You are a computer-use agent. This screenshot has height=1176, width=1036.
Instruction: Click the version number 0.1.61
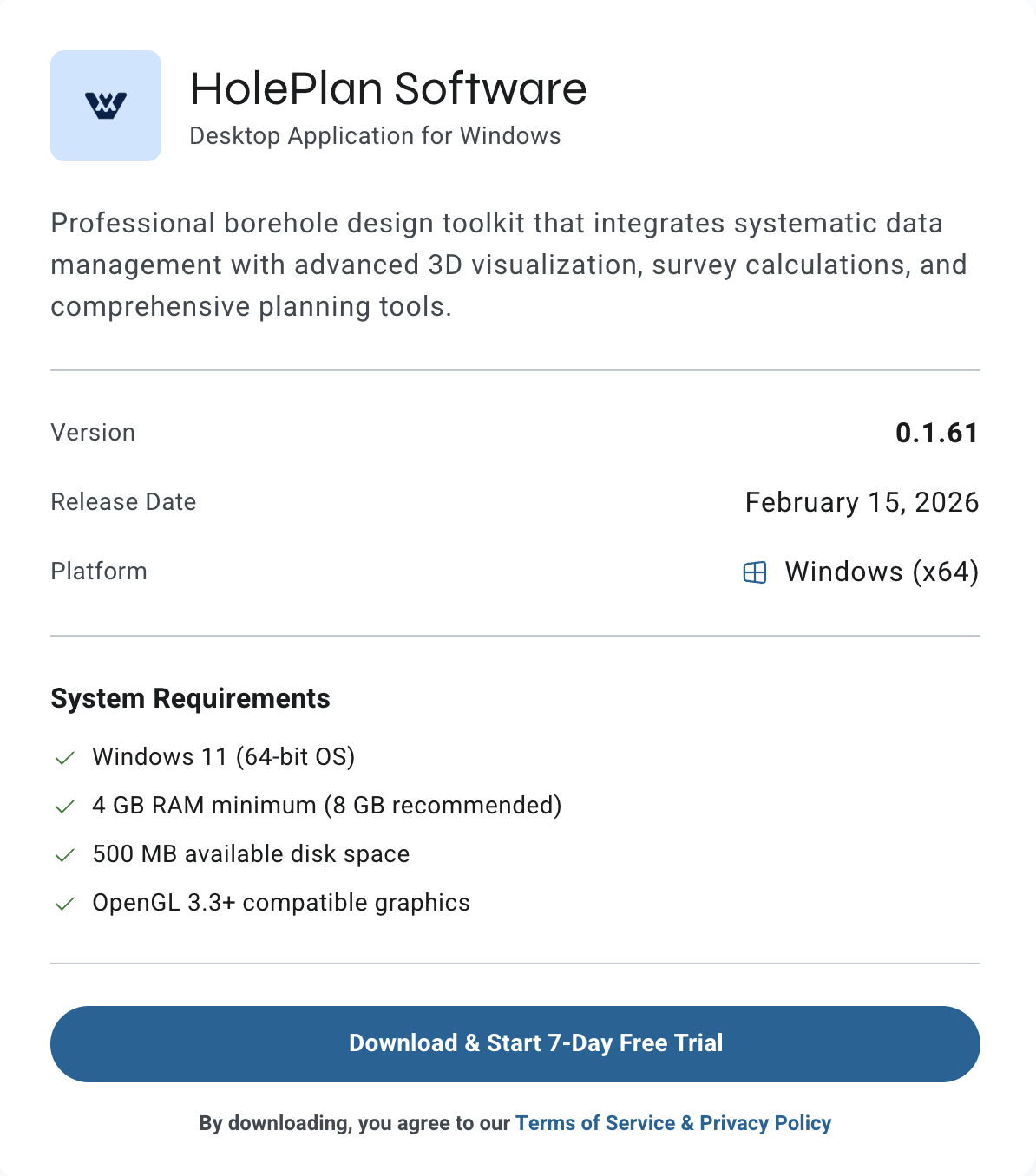[936, 433]
